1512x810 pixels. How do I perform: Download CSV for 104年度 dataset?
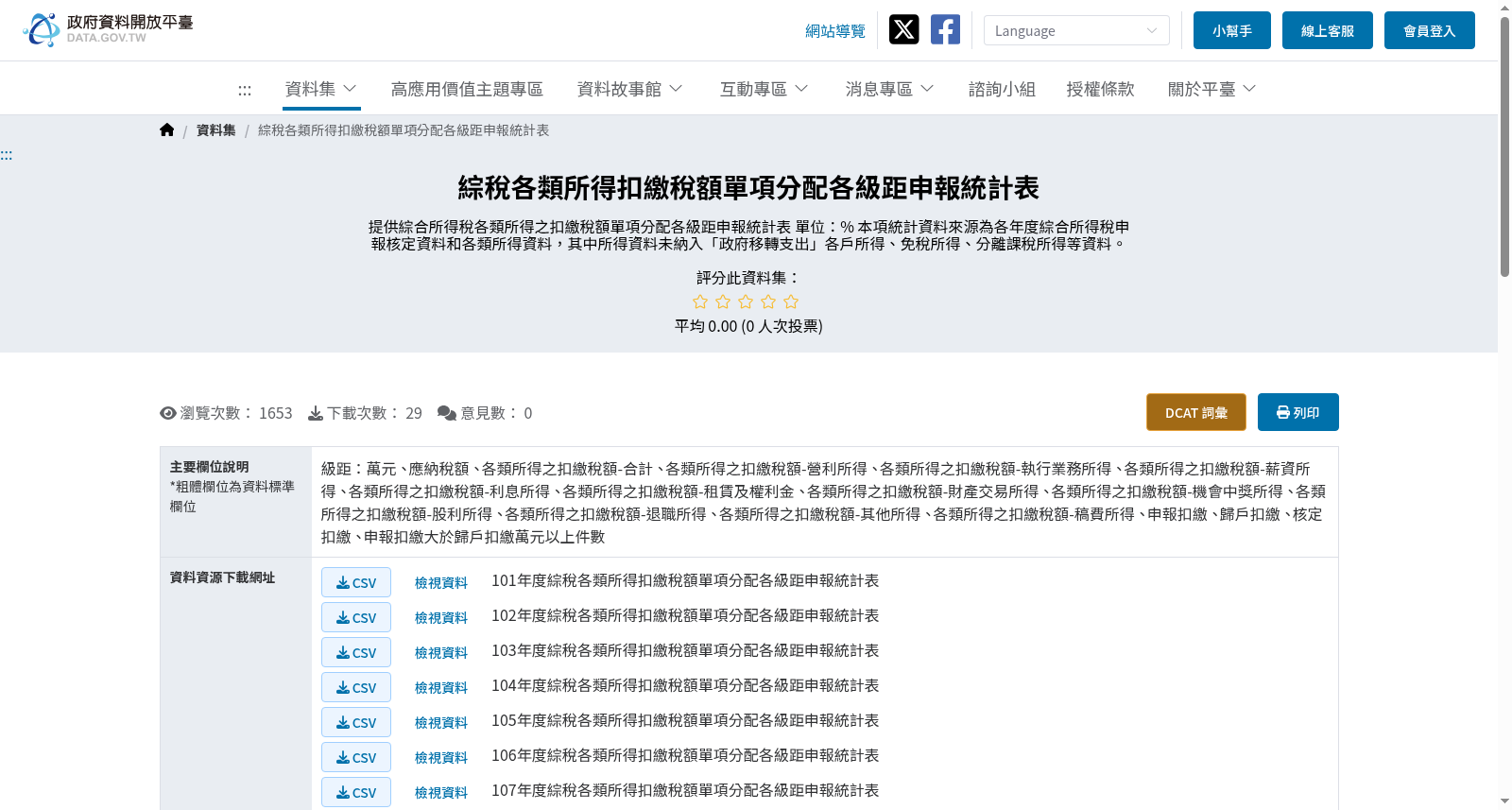(x=356, y=687)
